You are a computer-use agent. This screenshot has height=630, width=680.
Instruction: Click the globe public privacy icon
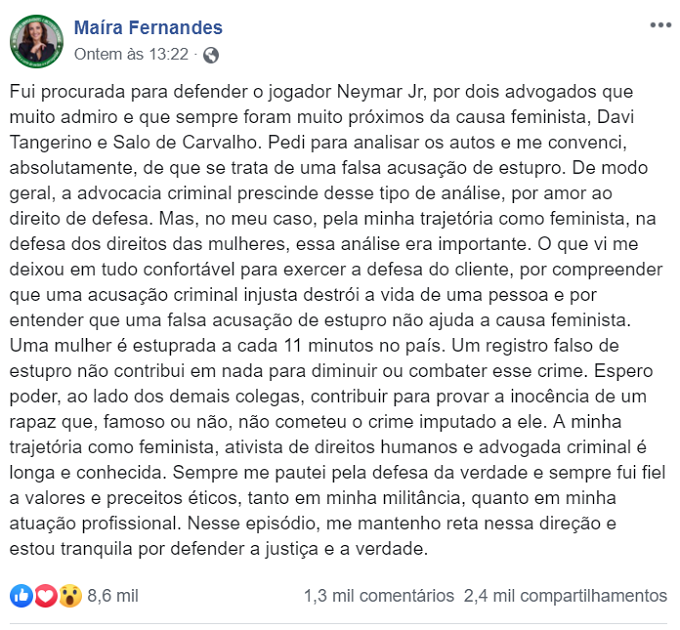[x=211, y=55]
